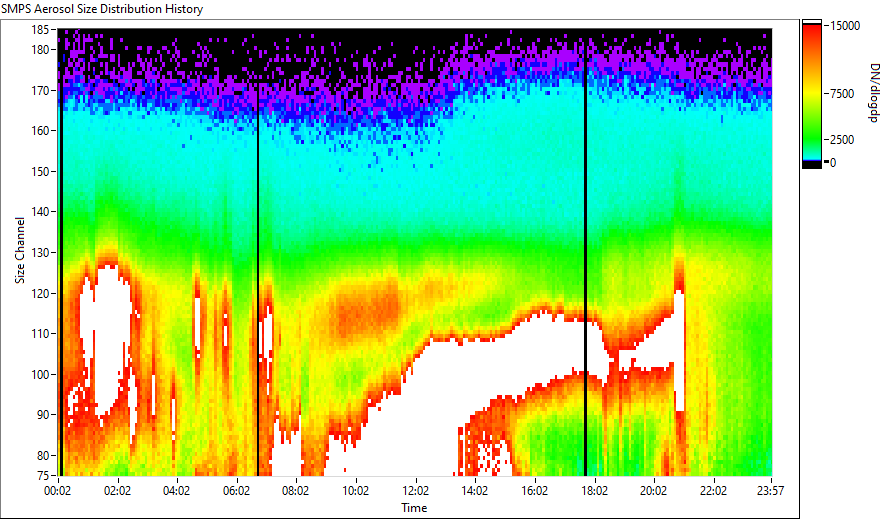Screen dimensions: 884x519
Task: Click the 22:02 time tick label
Action: point(713,491)
